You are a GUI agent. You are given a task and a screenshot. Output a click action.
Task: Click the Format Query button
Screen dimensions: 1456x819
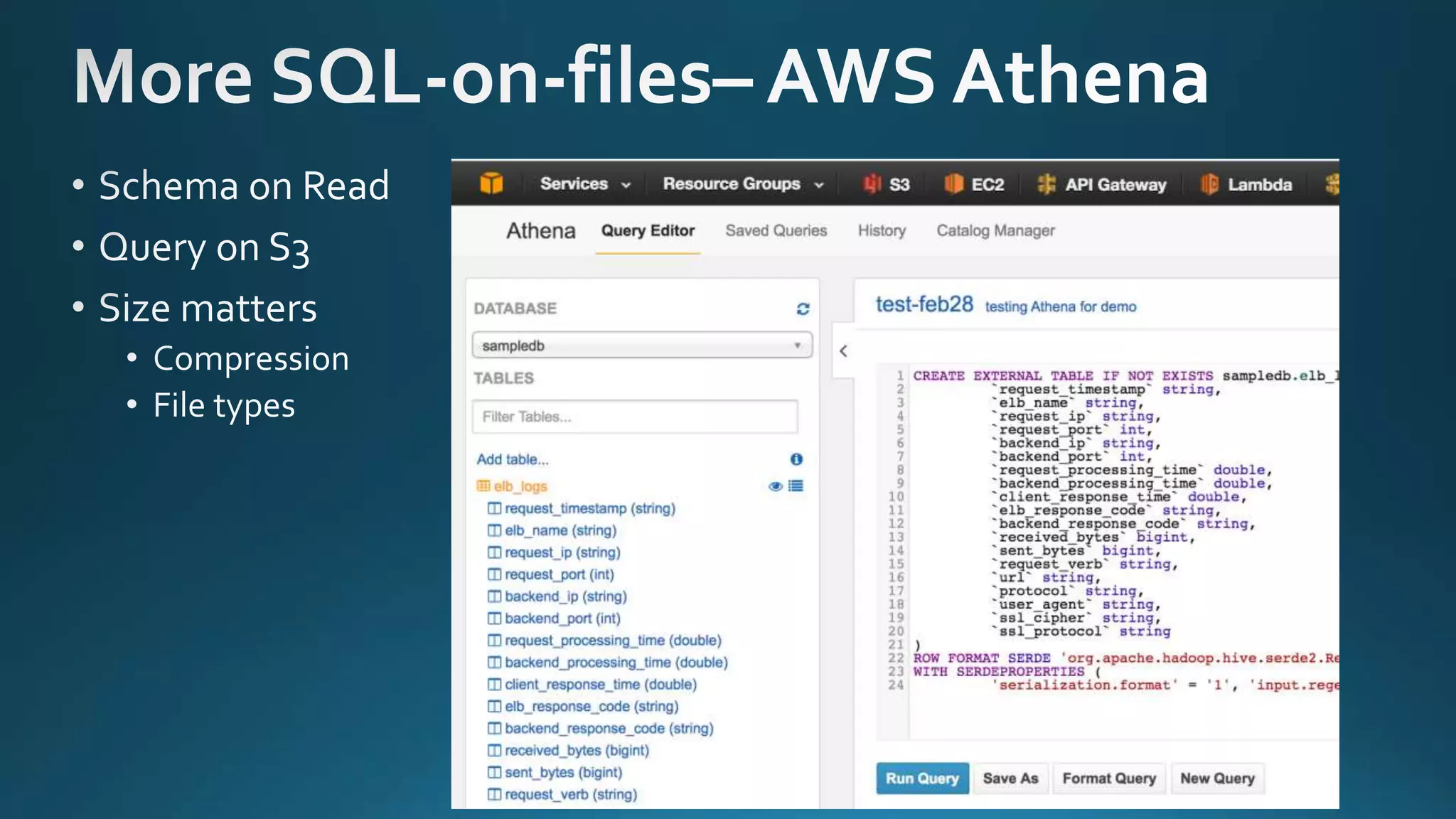[1108, 778]
